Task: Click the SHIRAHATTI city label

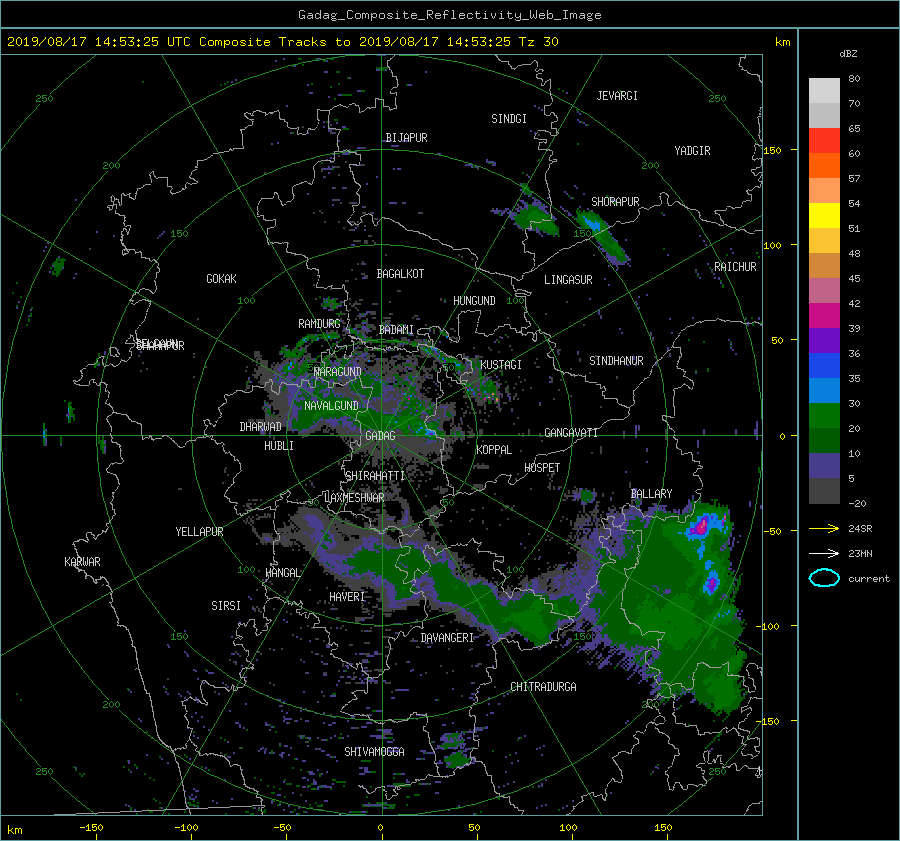Action: click(375, 476)
